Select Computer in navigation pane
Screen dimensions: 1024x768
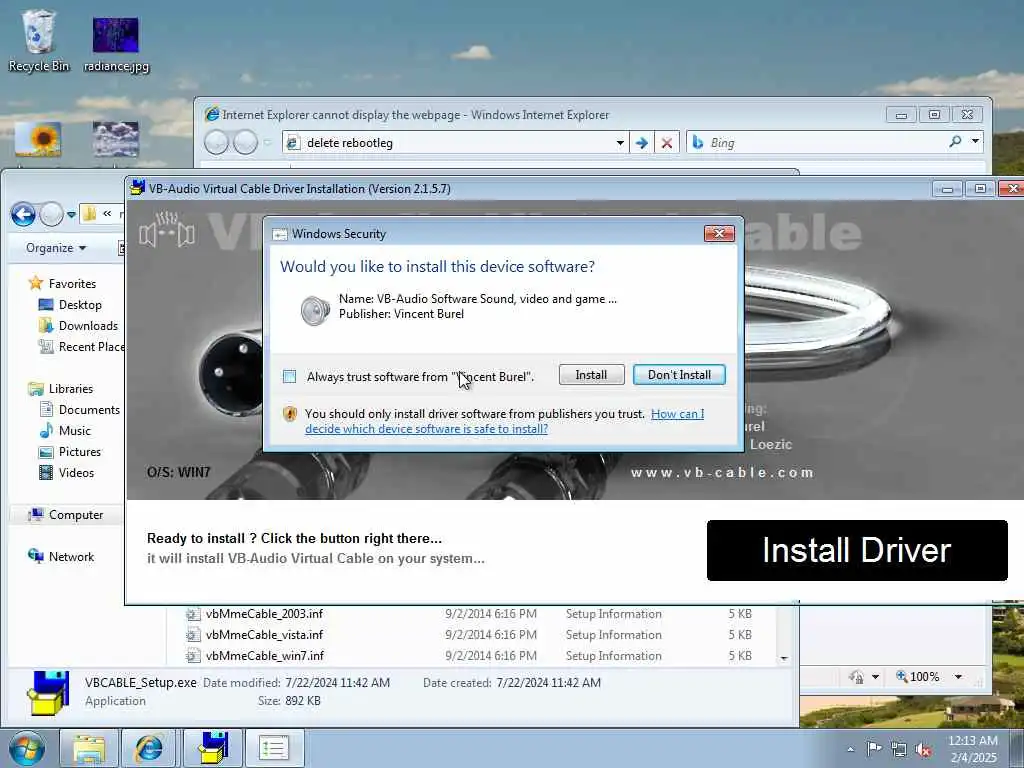65,515
